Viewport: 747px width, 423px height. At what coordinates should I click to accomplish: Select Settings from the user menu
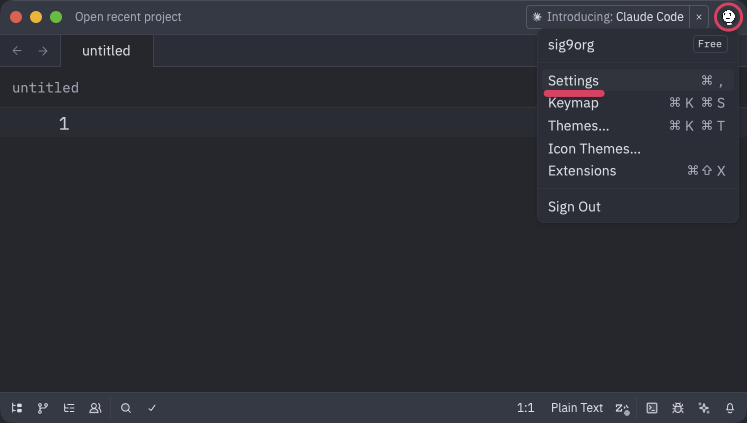(573, 80)
